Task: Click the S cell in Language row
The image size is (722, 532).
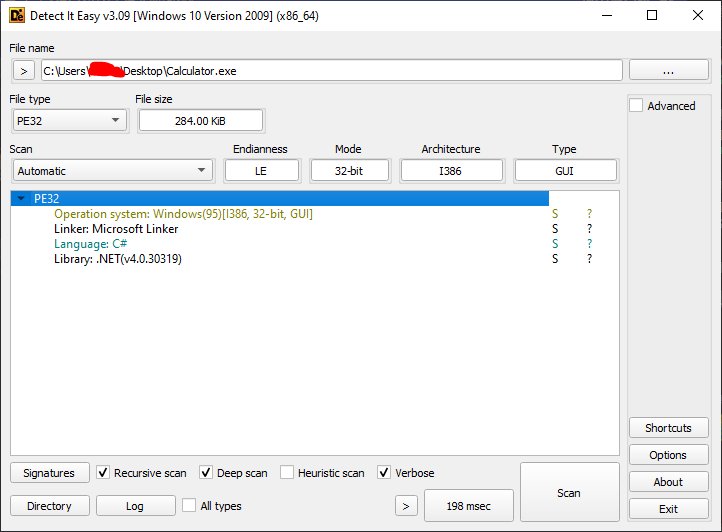Action: 555,244
